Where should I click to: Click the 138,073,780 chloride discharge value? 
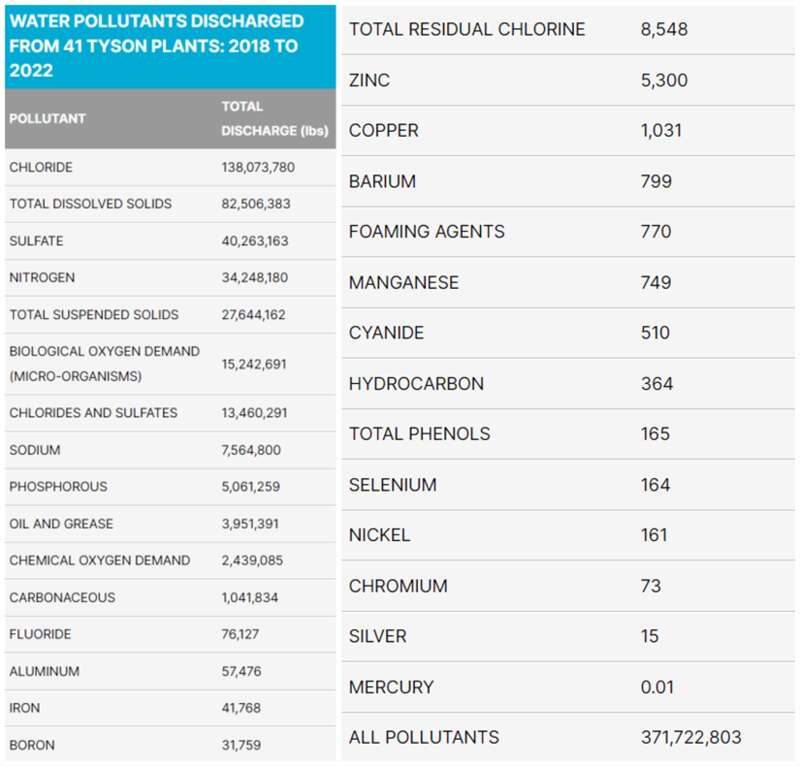[258, 167]
